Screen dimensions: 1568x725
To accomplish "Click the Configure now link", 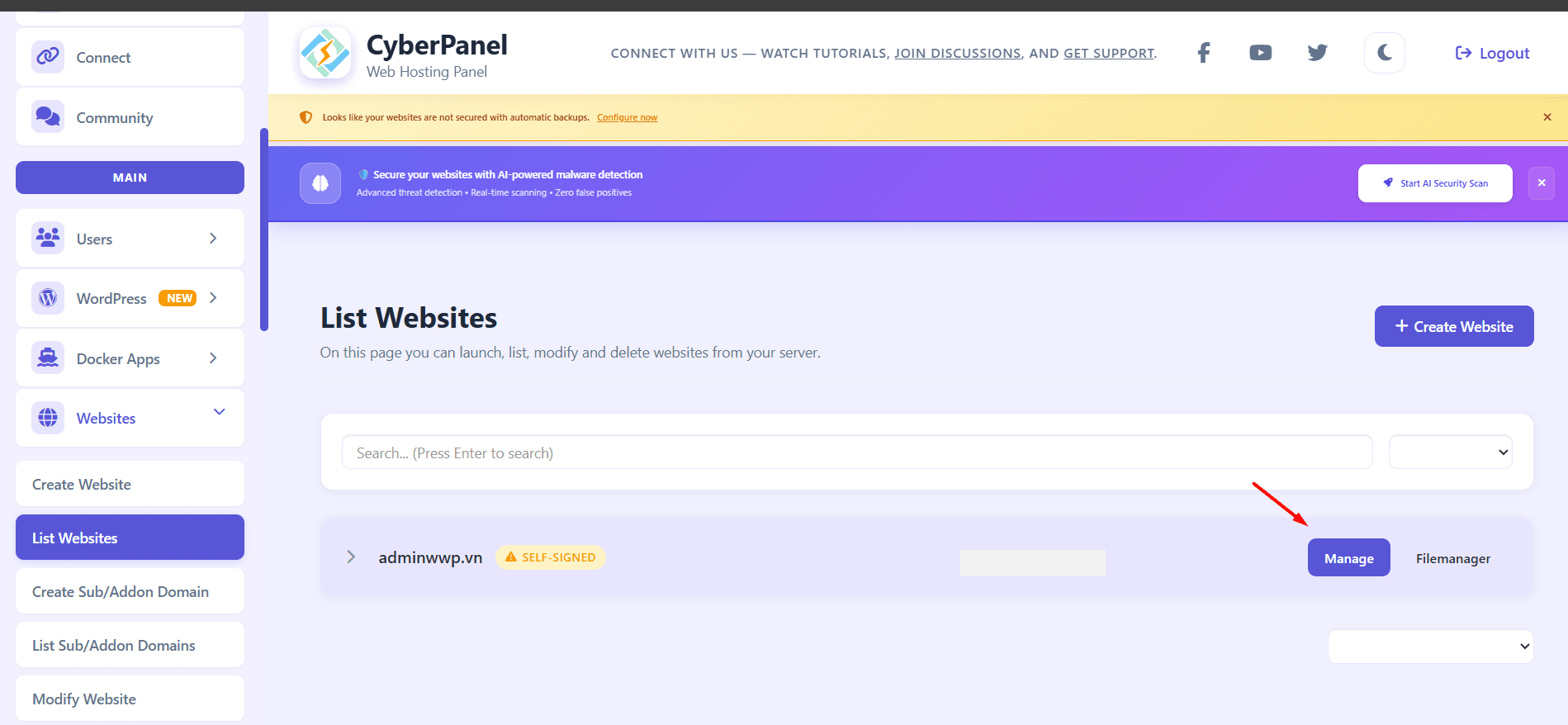I will 627,117.
